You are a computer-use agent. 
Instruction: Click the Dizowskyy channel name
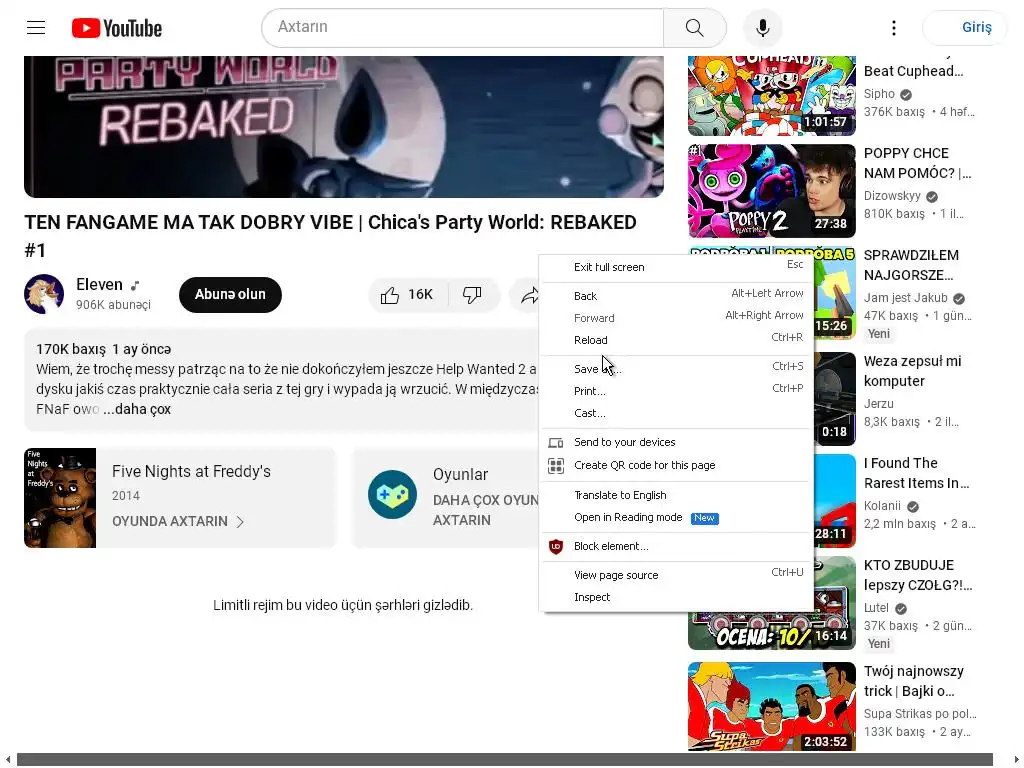[x=892, y=196]
